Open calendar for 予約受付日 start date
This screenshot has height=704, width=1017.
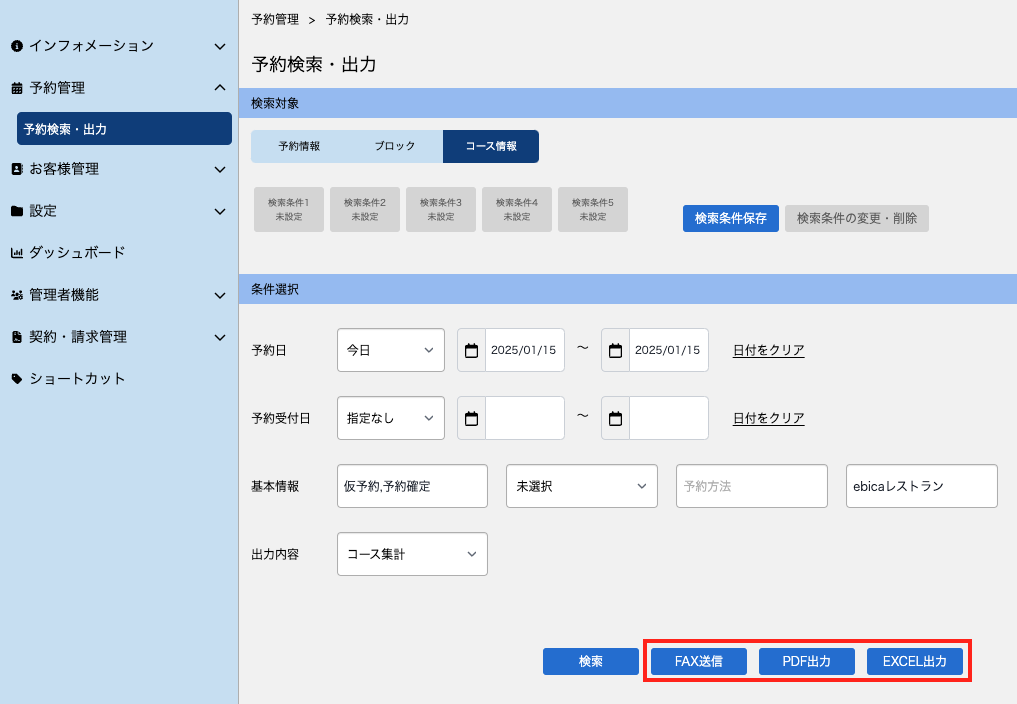472,419
